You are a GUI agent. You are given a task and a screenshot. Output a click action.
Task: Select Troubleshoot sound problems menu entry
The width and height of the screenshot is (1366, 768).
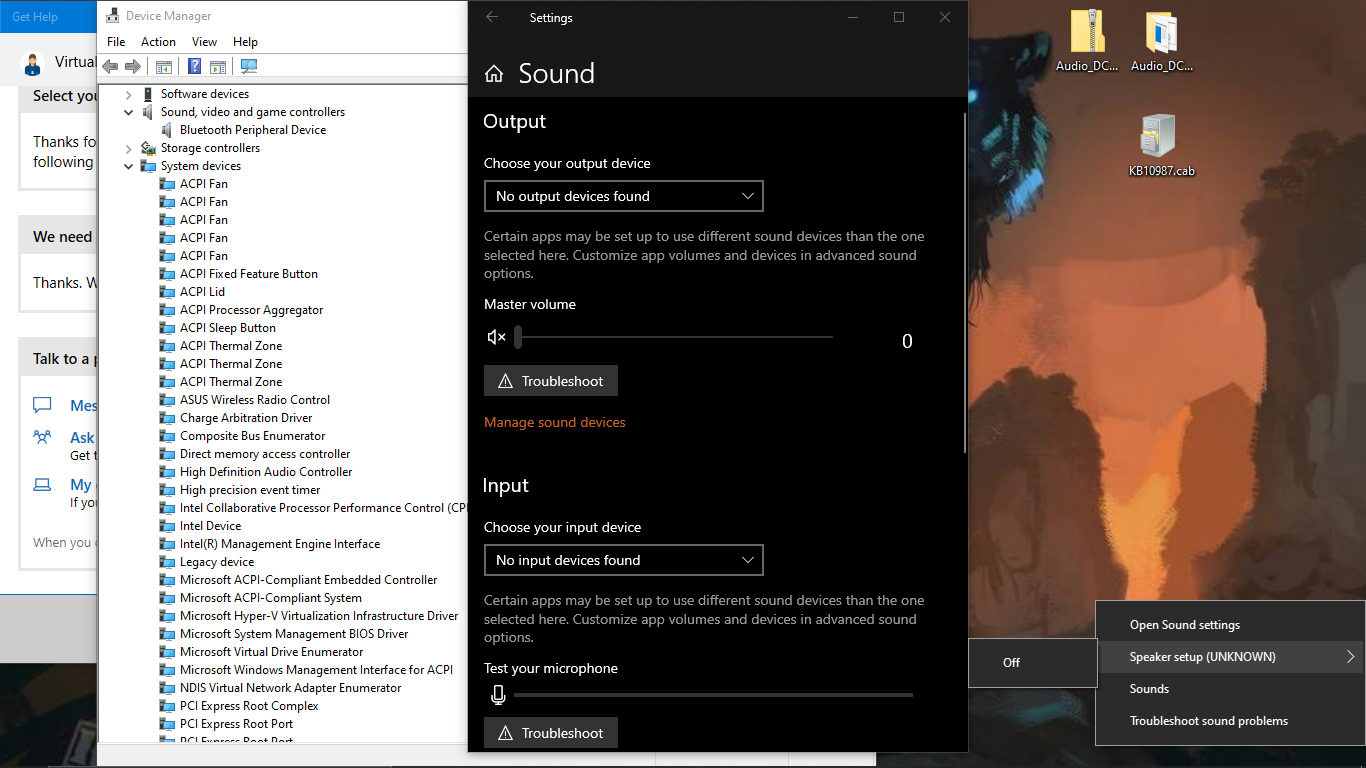coord(1231,721)
